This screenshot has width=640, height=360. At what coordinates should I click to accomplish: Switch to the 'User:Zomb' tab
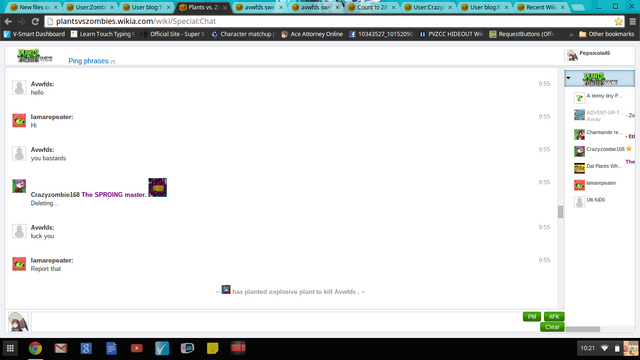click(x=91, y=7)
